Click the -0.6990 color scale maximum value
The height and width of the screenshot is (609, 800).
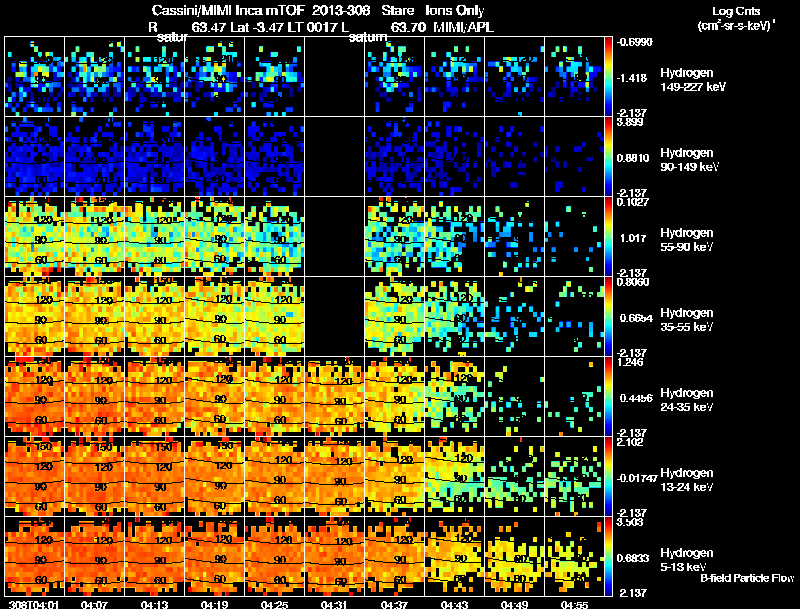[x=634, y=42]
